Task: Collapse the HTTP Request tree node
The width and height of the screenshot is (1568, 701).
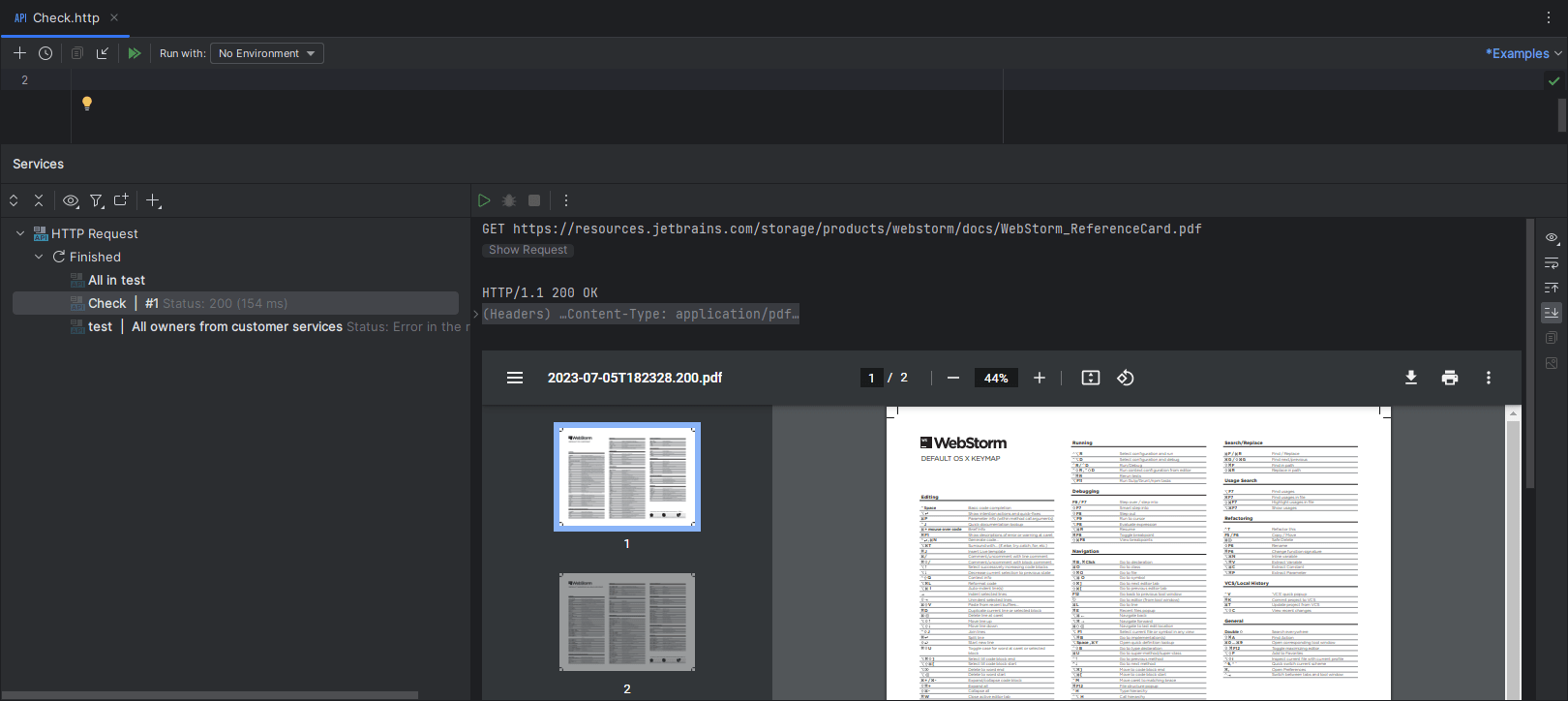Action: point(20,233)
